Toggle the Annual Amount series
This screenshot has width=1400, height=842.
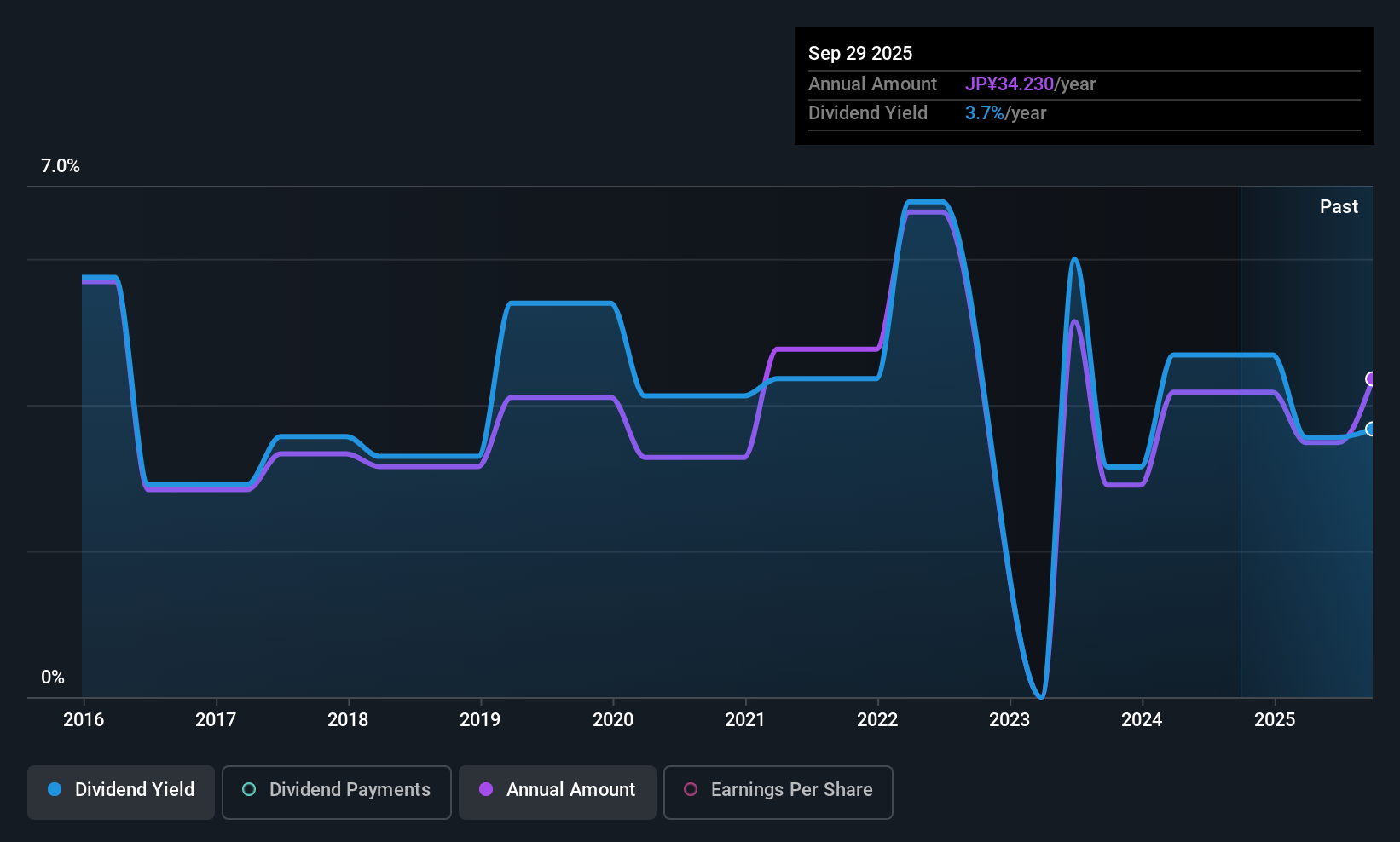558,793
